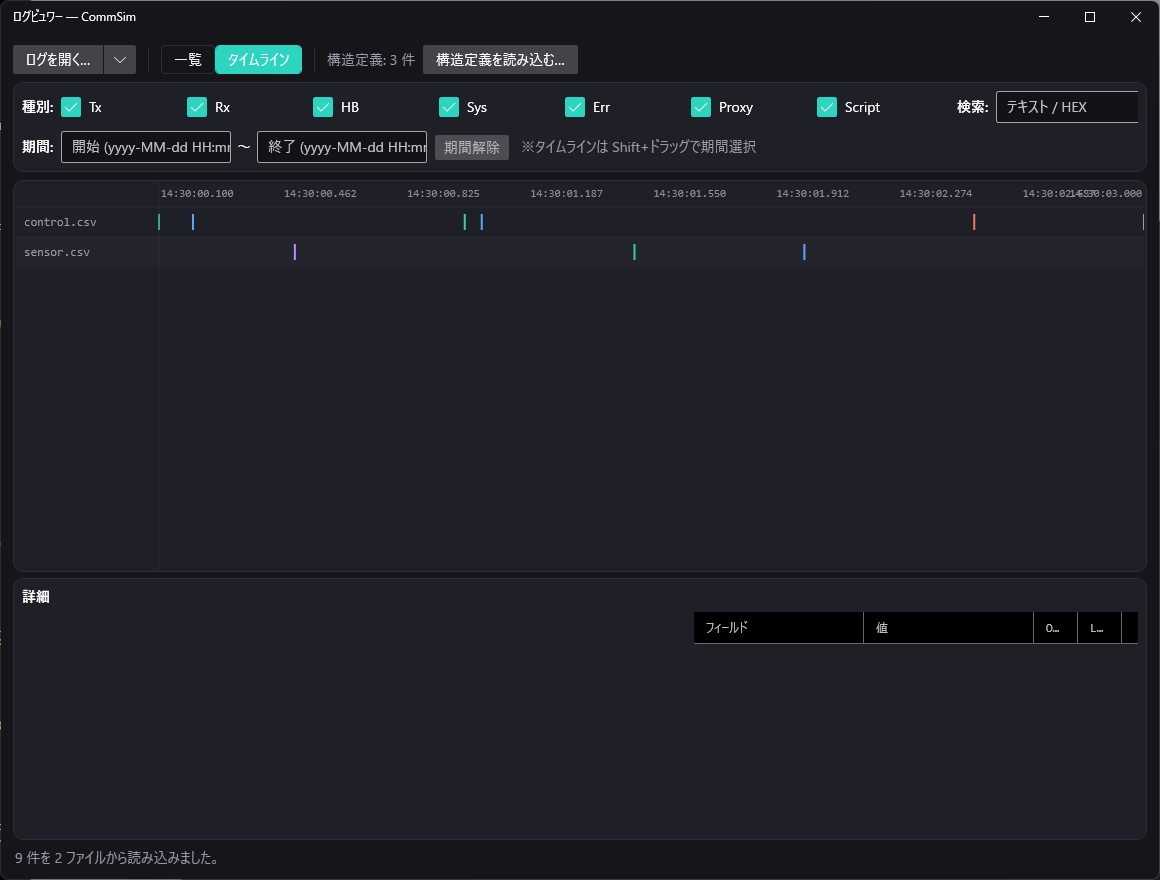Viewport: 1160px width, 880px height.
Task: Click the 14:30:02.274 time axis label
Action: (936, 194)
